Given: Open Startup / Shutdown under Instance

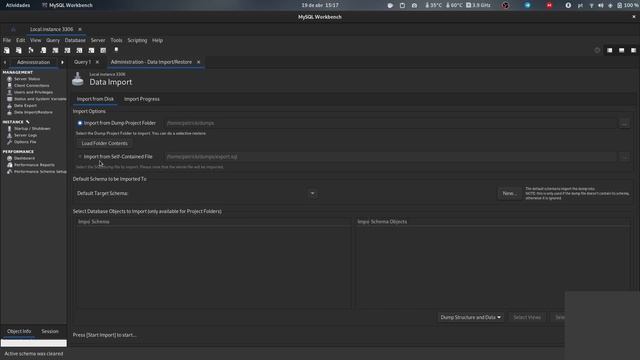Looking at the screenshot, I should [32, 129].
